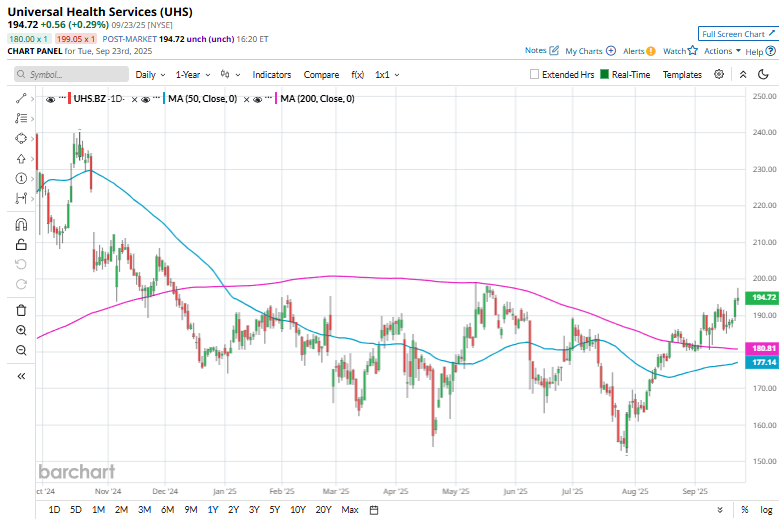Toggle percent scale button
782x523 pixels.
click(745, 510)
